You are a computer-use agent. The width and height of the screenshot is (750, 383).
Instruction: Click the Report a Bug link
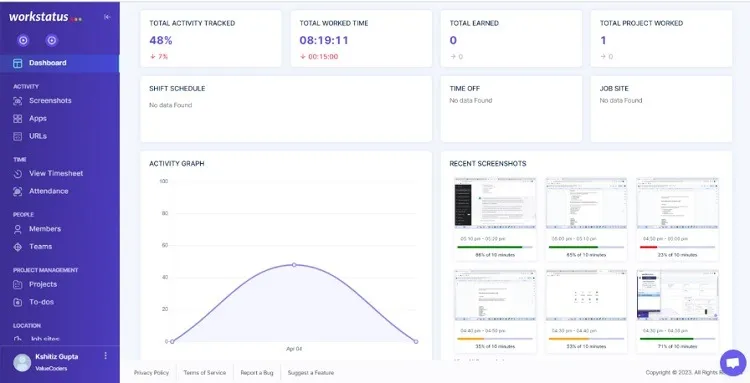click(x=257, y=372)
